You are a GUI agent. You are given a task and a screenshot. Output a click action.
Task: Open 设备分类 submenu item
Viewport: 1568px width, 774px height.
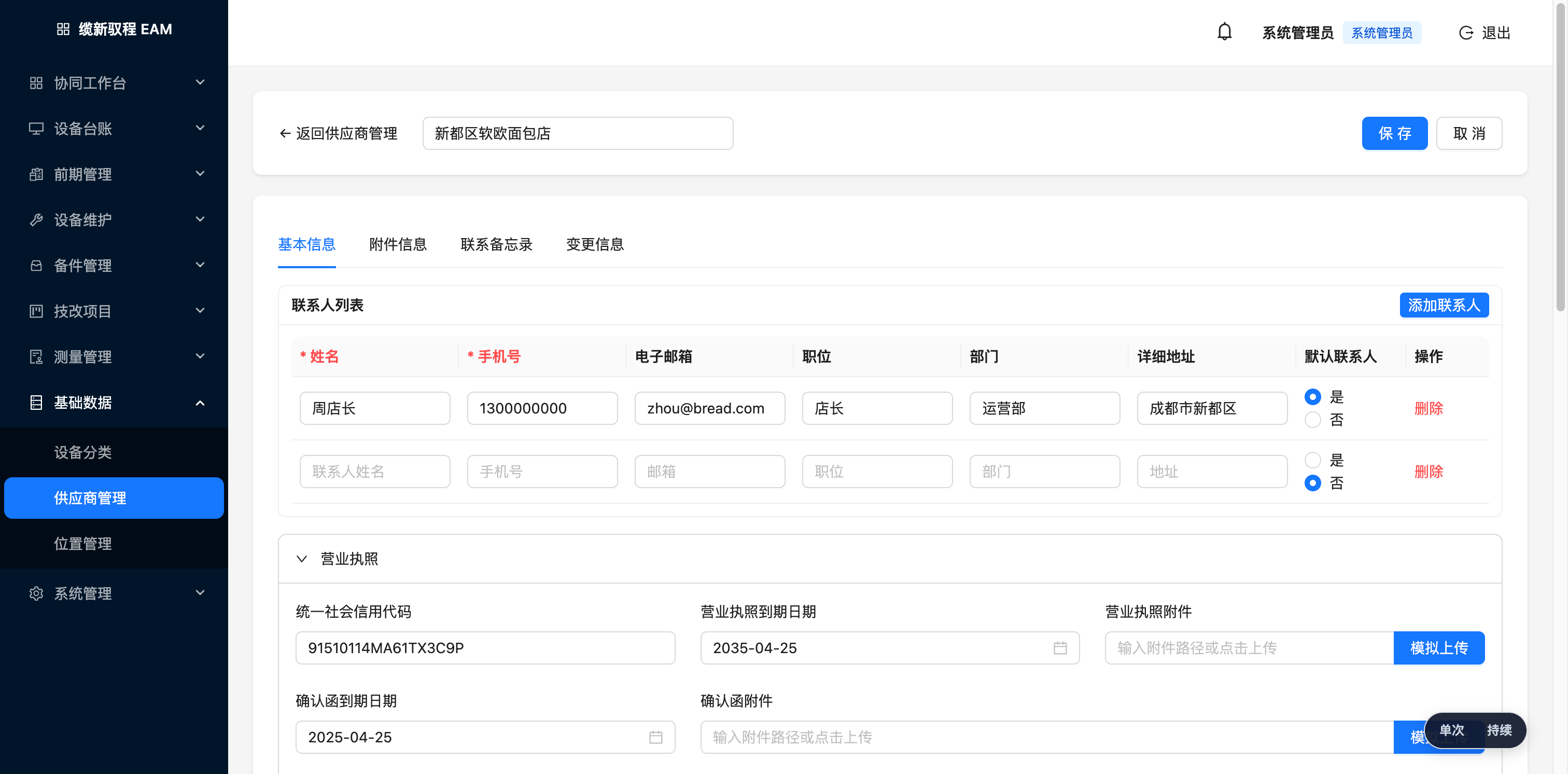pos(114,452)
